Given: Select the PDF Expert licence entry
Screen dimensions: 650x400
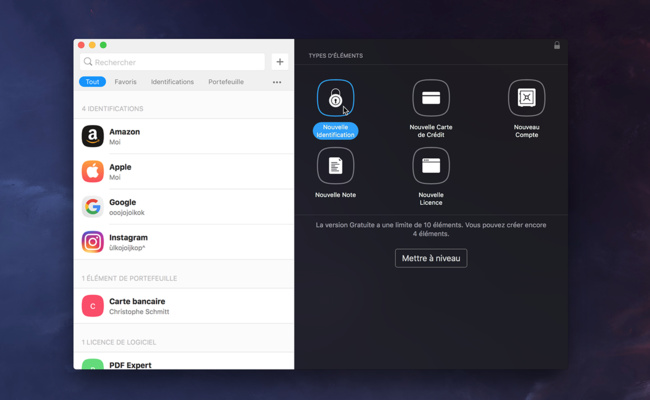Looking at the screenshot, I should [184, 363].
